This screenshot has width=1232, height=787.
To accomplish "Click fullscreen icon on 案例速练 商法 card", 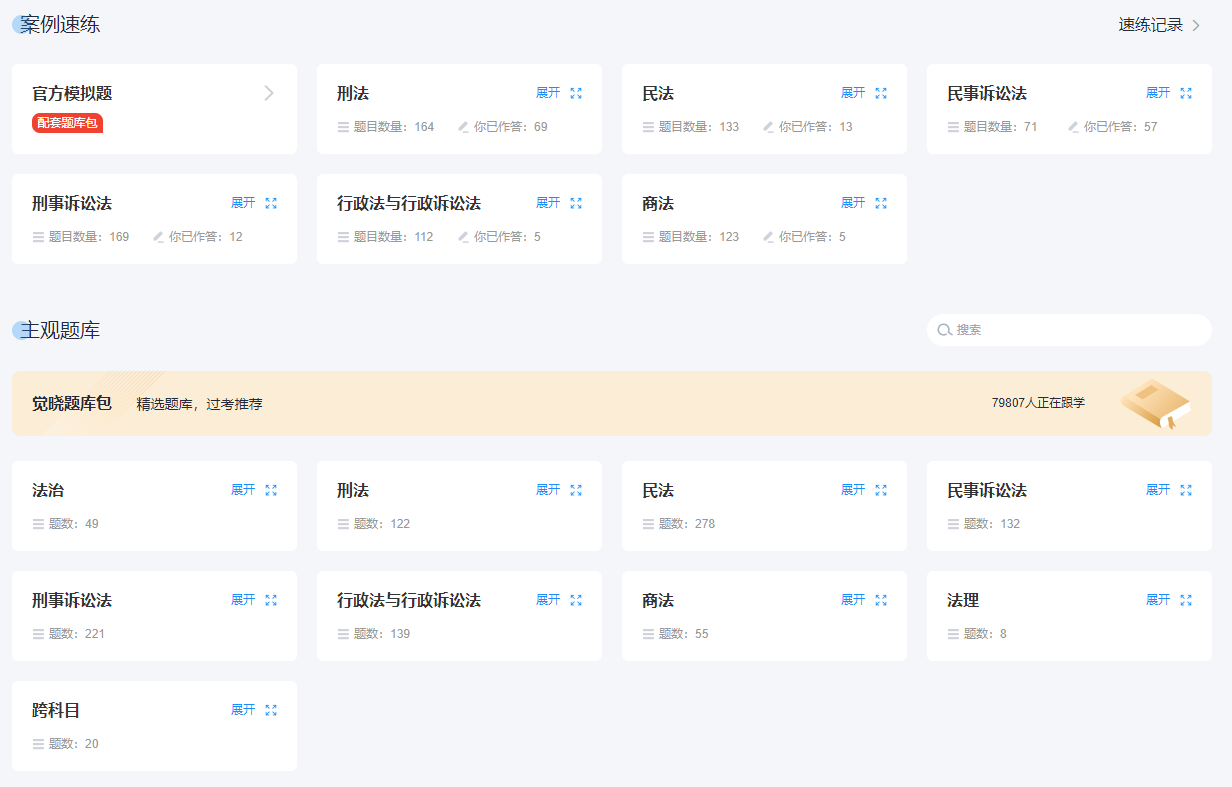I will pos(881,203).
